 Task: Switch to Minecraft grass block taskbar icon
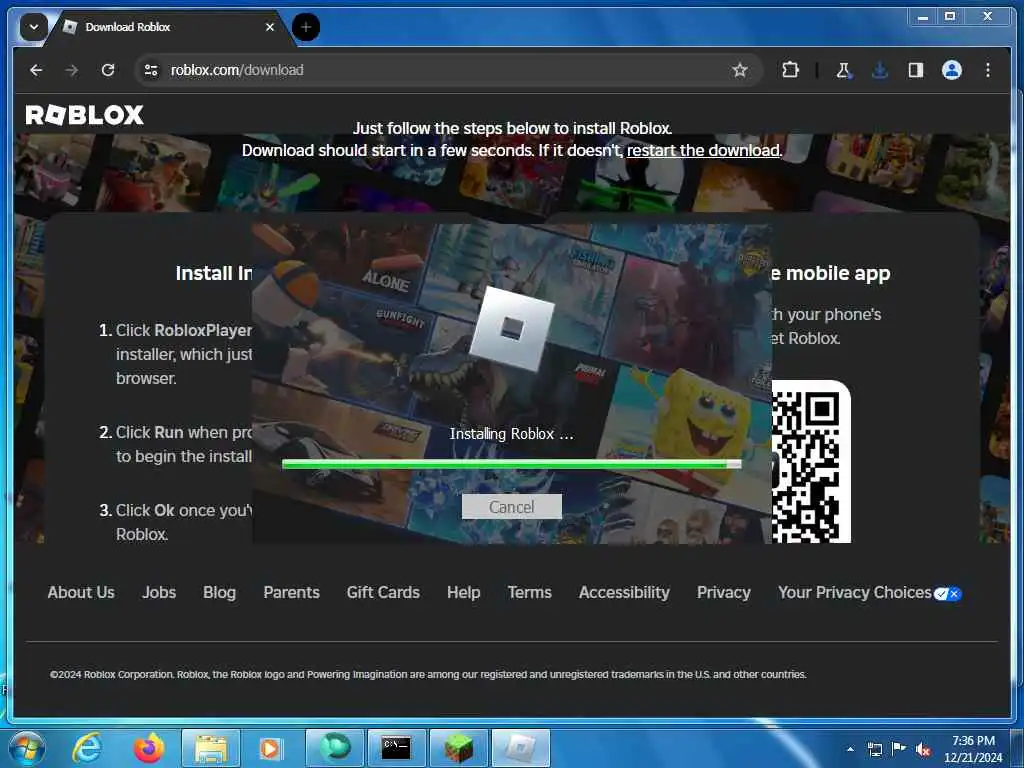click(458, 748)
